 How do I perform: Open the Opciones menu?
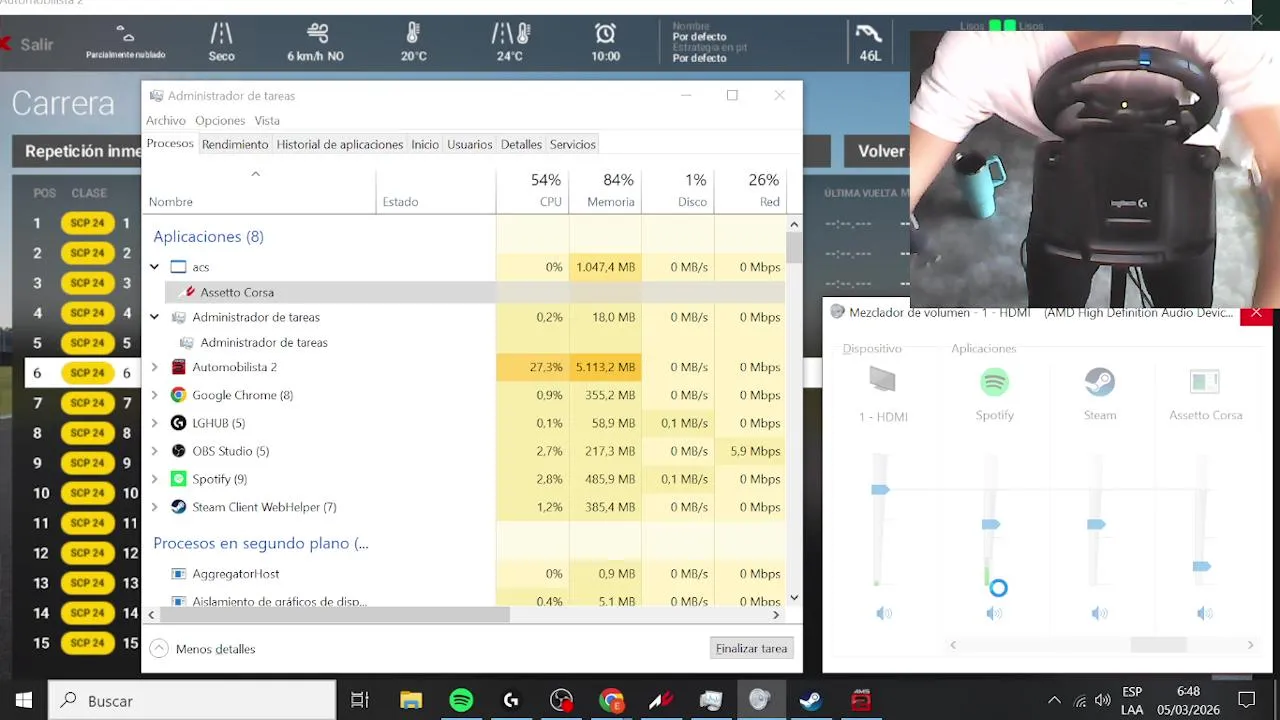coord(220,120)
